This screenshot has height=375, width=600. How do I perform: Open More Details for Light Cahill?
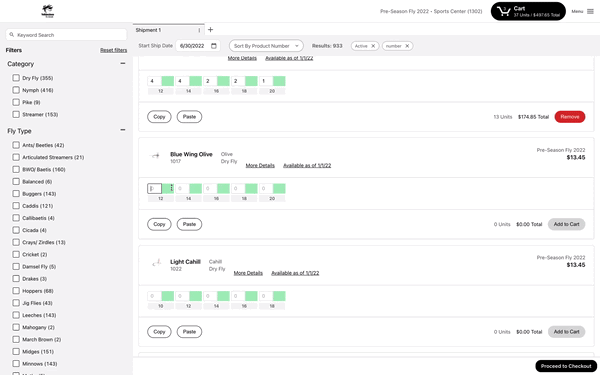coord(248,273)
